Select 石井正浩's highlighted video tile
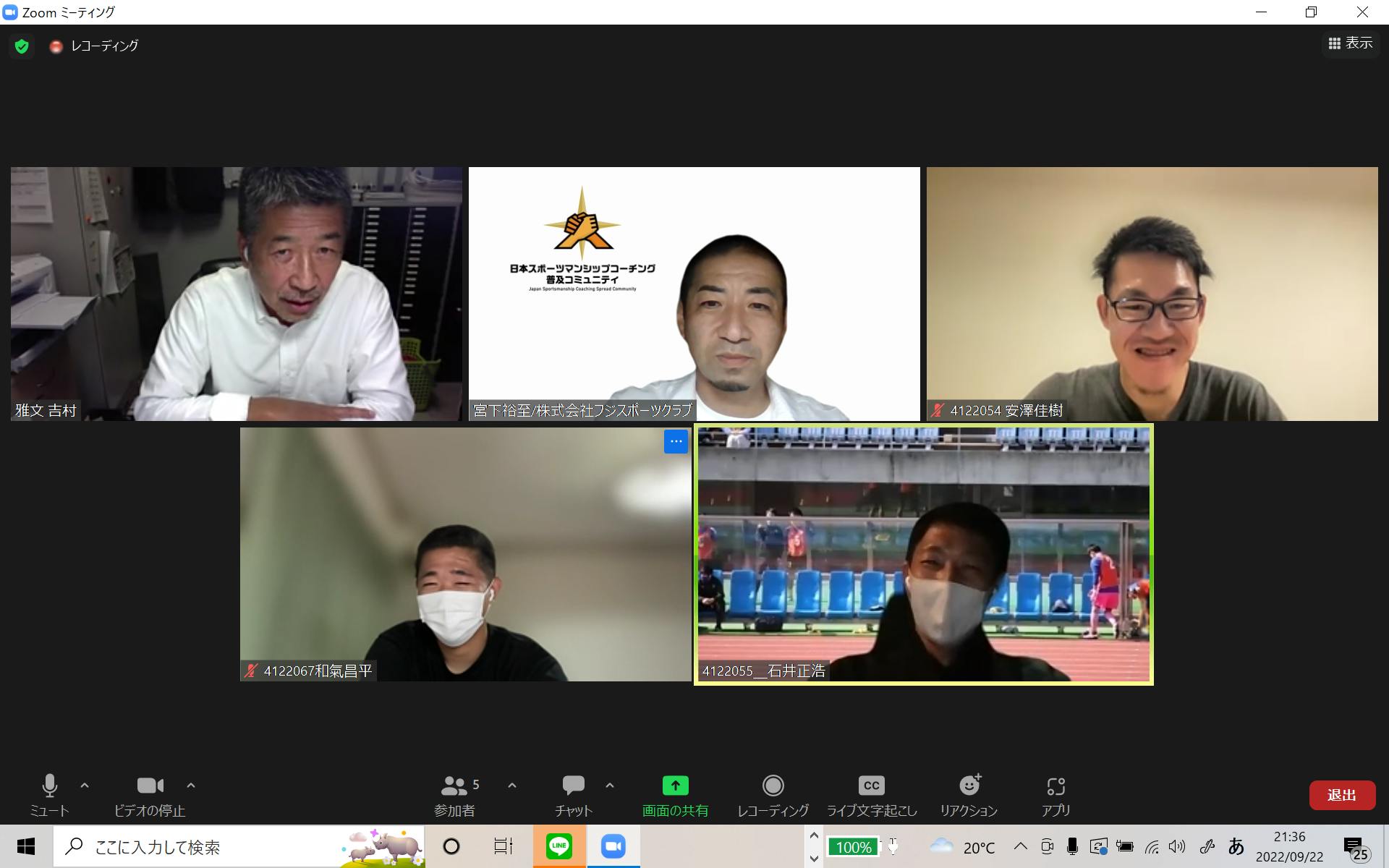 tap(923, 554)
